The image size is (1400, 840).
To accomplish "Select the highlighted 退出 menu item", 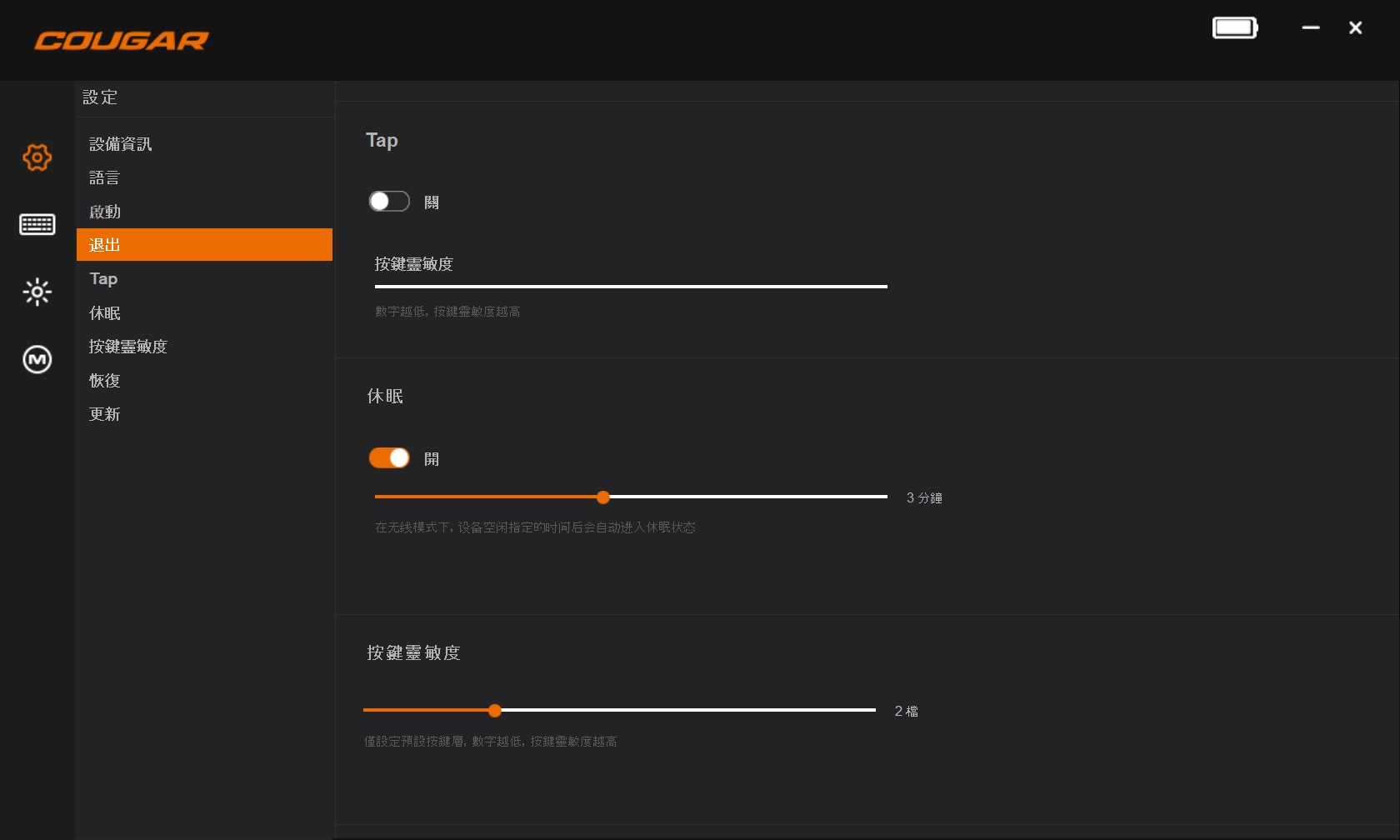I will click(x=204, y=245).
